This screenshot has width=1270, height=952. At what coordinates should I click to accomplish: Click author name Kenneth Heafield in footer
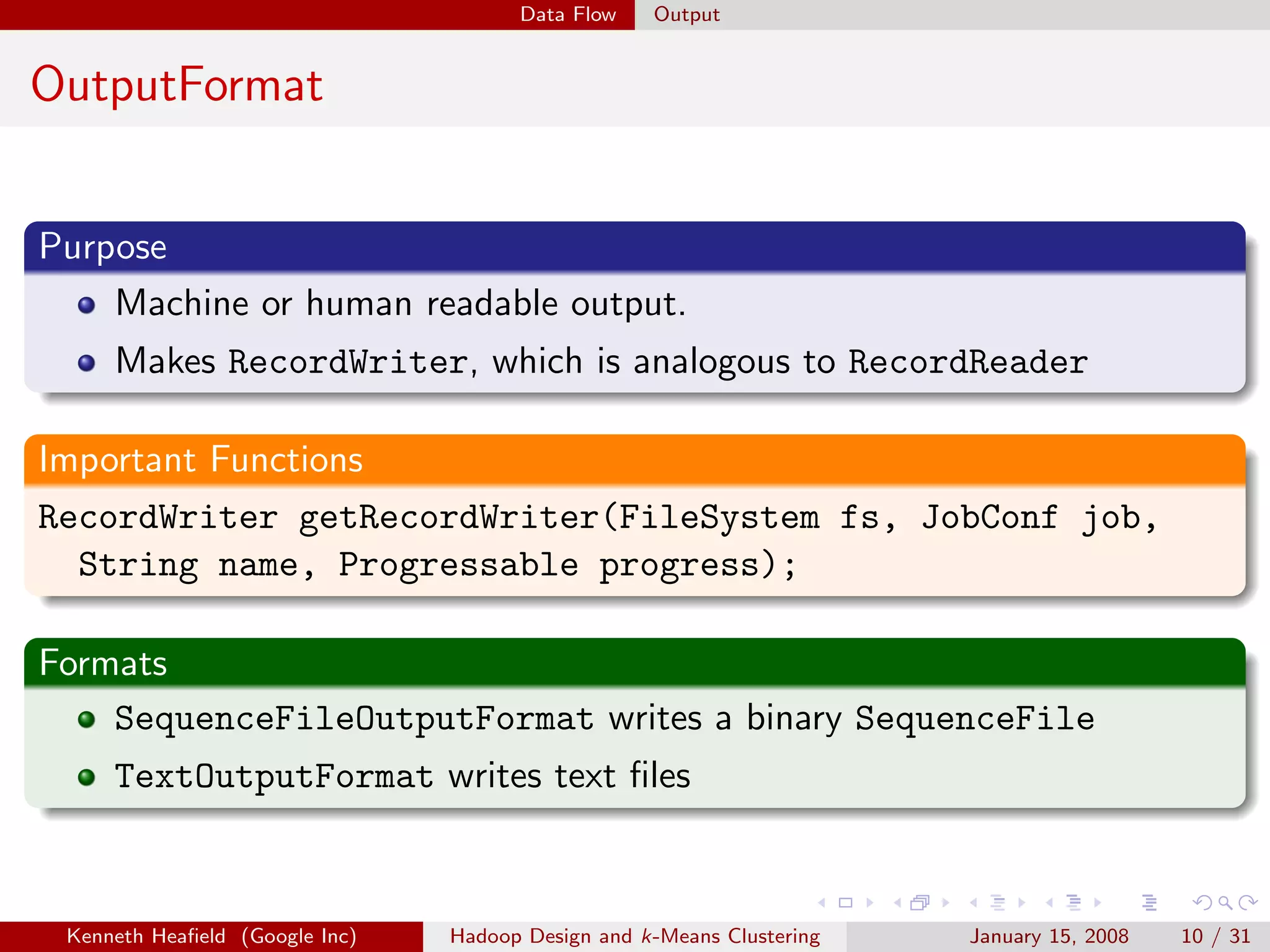coord(146,936)
